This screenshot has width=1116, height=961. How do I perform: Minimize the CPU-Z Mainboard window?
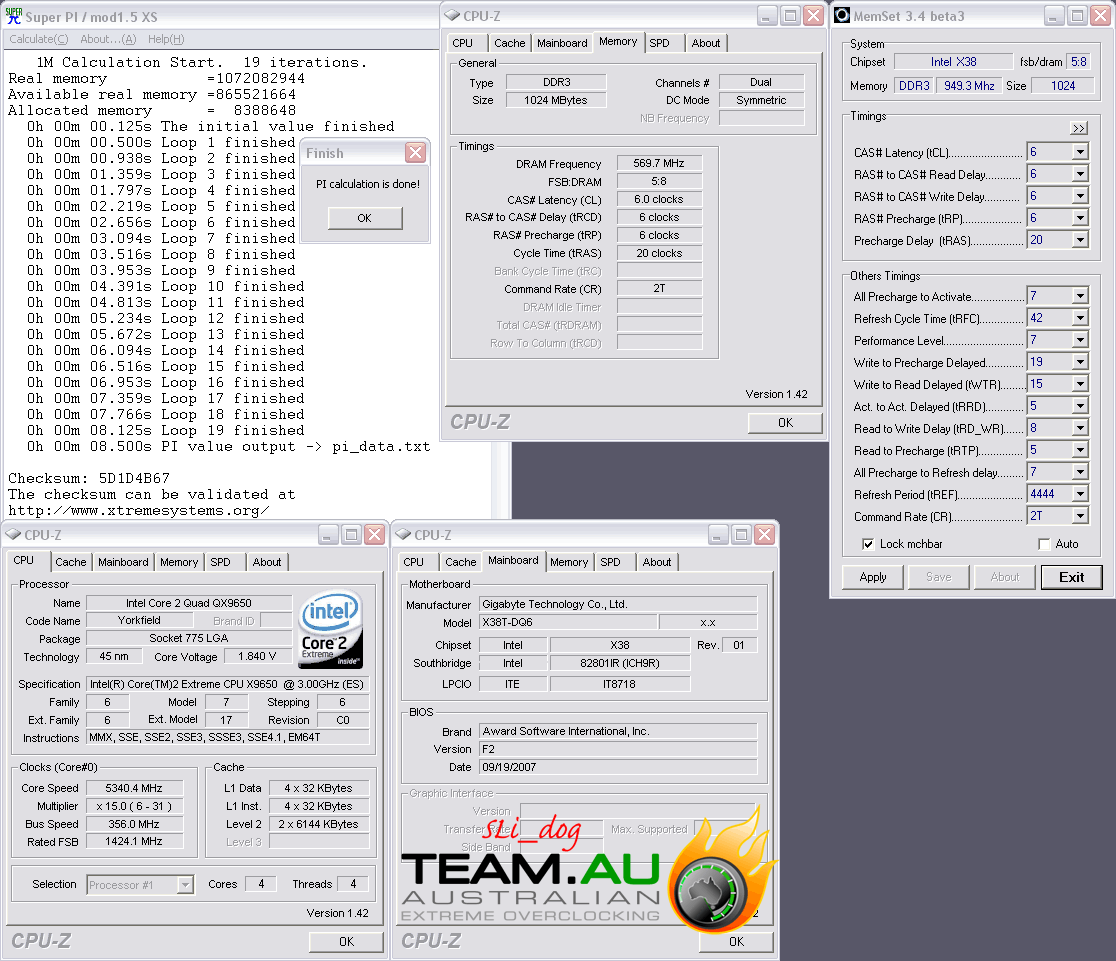tap(717, 535)
